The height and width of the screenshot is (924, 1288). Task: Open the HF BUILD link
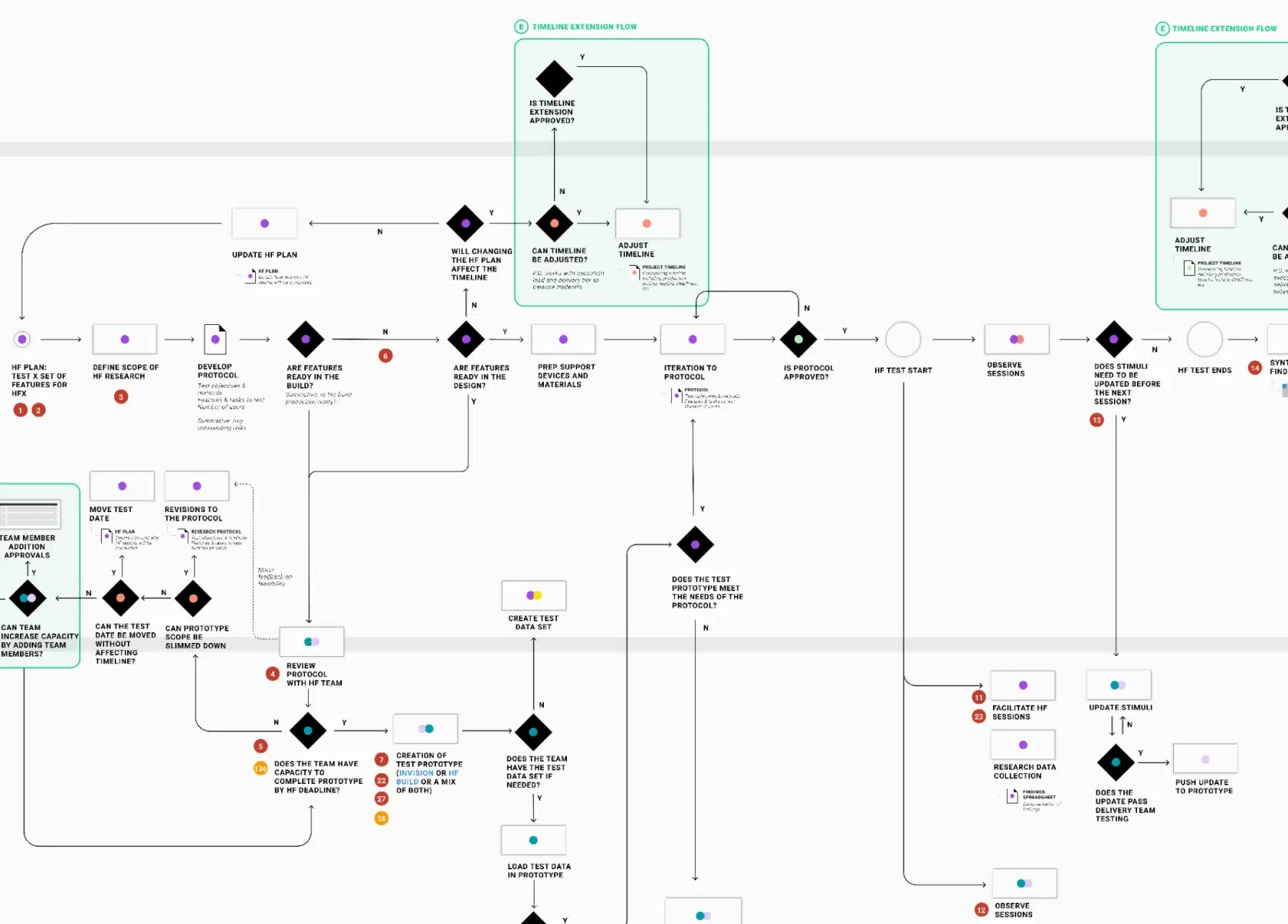pos(408,782)
